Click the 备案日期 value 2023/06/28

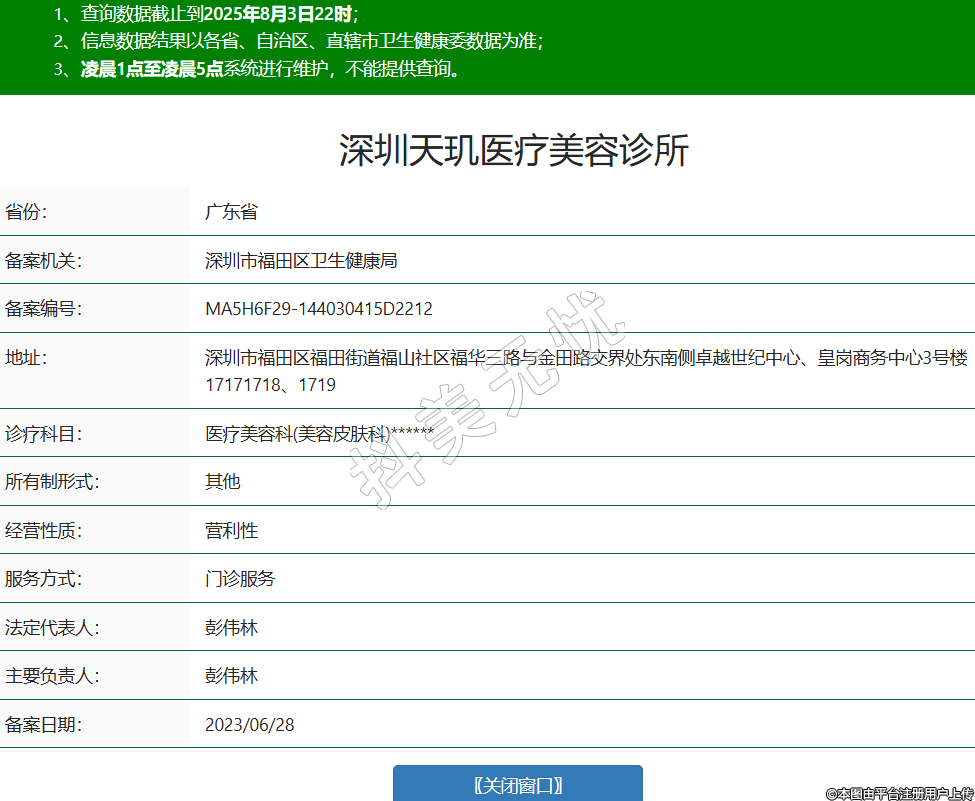(249, 724)
